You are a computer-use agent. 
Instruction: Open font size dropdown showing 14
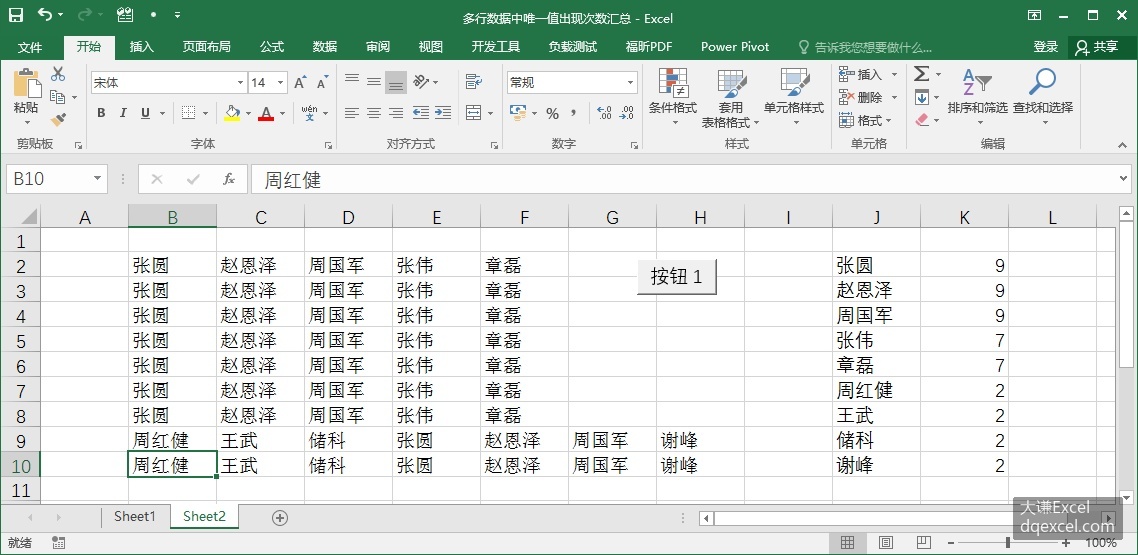point(282,83)
